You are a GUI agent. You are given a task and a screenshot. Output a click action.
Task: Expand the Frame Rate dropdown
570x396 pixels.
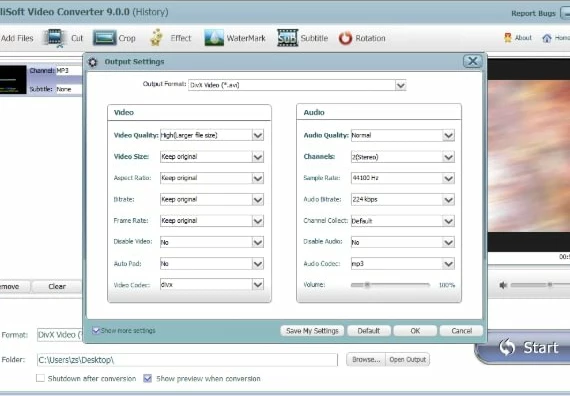coord(258,221)
